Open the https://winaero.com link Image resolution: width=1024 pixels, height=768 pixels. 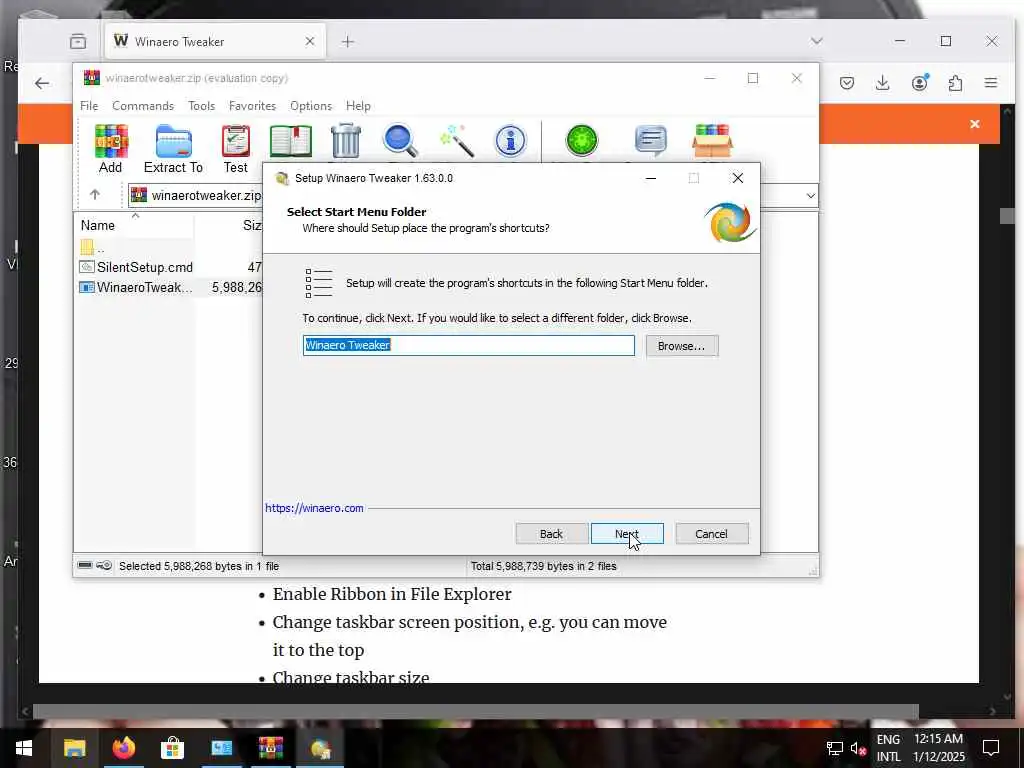pyautogui.click(x=314, y=508)
